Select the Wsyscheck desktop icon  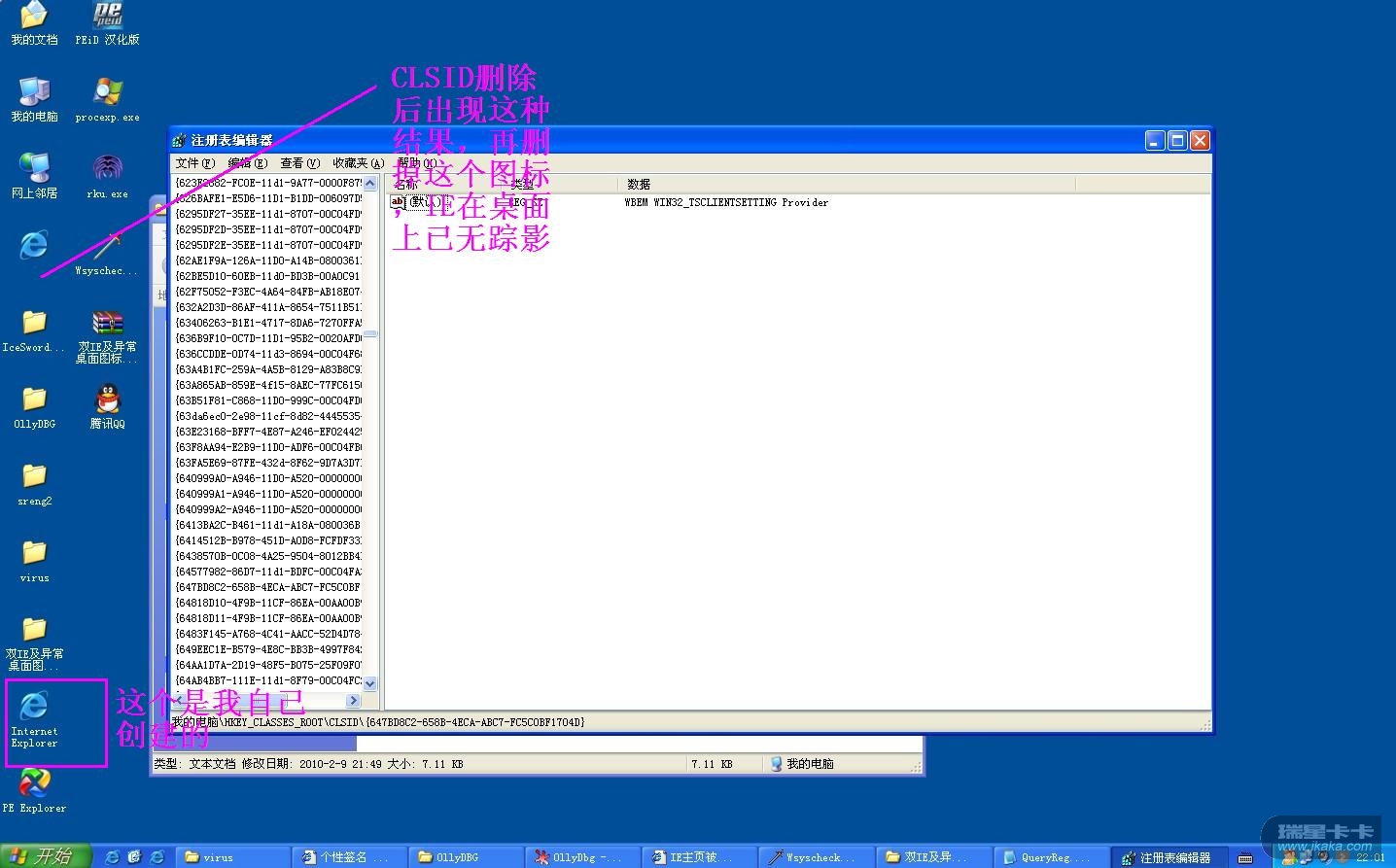107,254
